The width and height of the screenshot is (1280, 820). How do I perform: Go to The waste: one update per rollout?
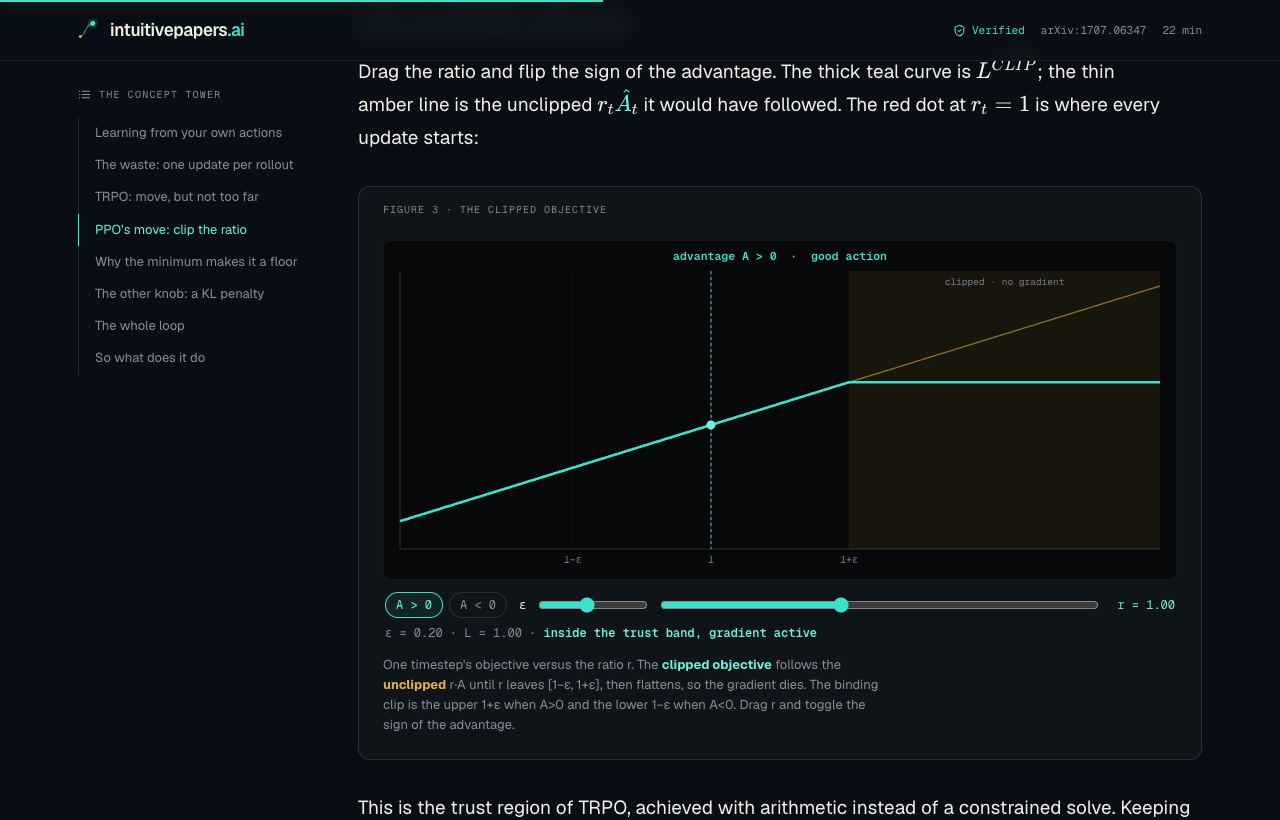point(194,165)
